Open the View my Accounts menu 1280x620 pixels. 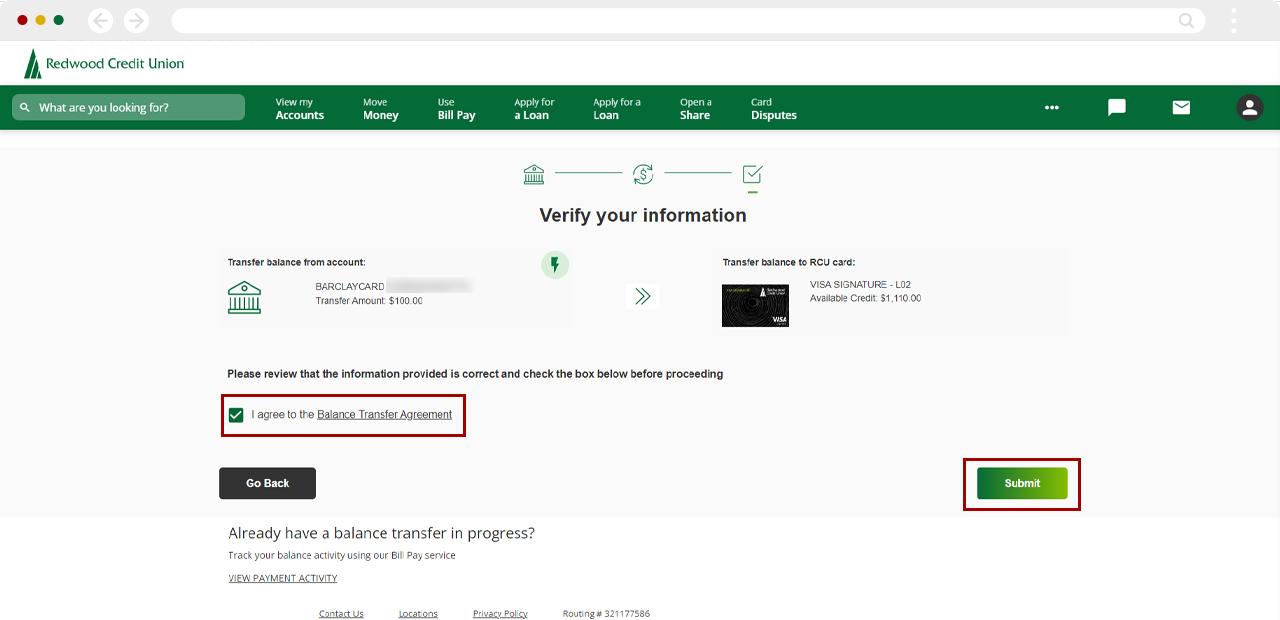[x=299, y=109]
